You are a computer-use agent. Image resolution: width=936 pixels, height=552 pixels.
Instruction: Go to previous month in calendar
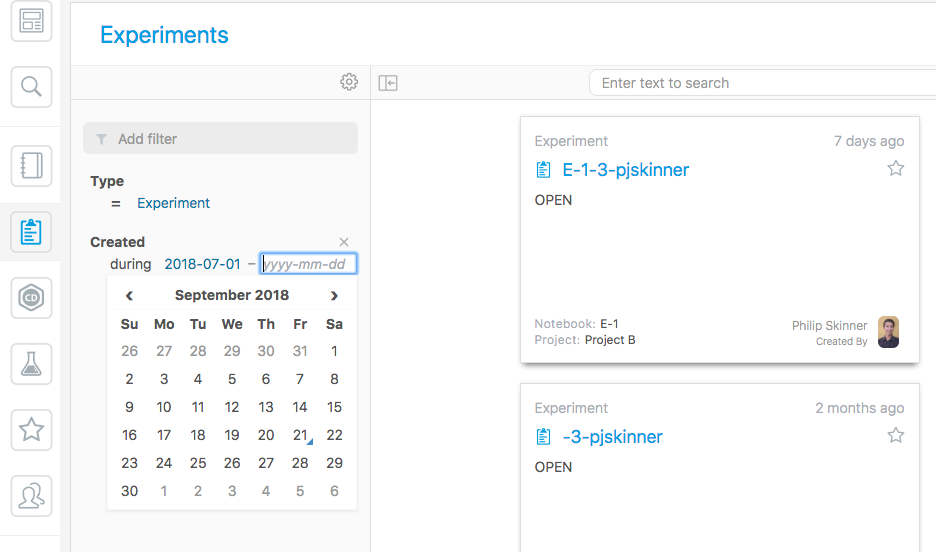129,295
